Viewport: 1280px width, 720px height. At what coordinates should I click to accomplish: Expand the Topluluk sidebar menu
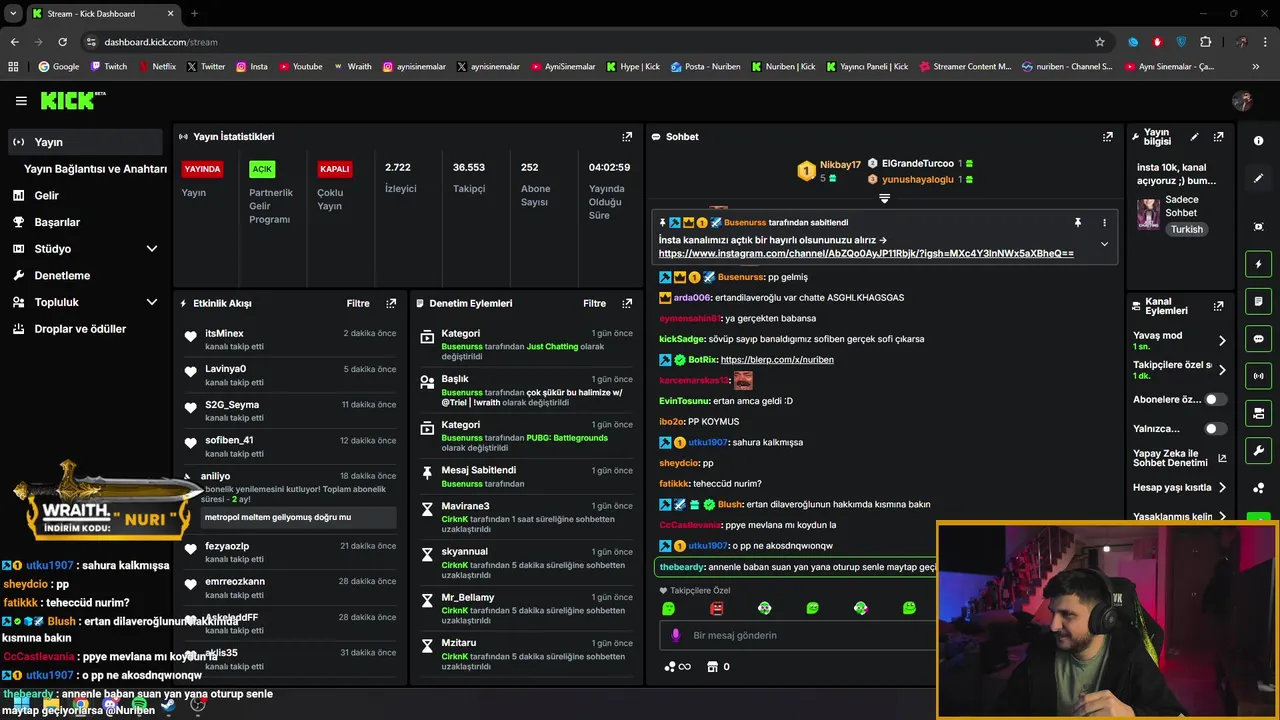point(152,302)
